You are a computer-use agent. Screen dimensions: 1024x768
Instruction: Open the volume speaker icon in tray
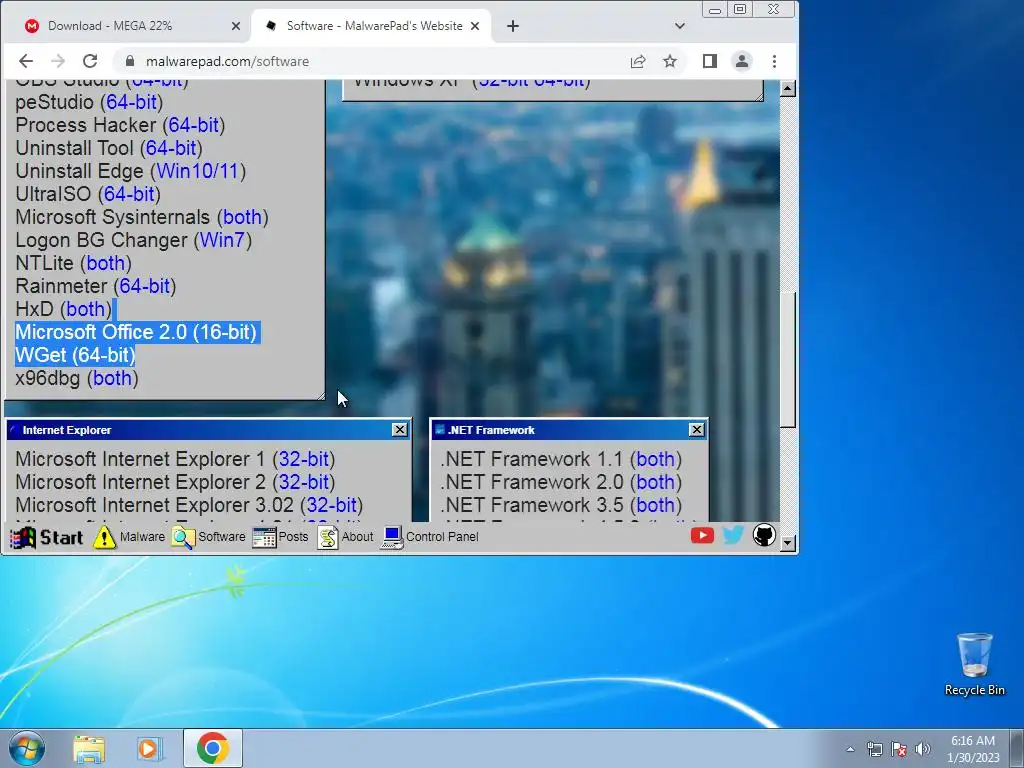coord(923,749)
